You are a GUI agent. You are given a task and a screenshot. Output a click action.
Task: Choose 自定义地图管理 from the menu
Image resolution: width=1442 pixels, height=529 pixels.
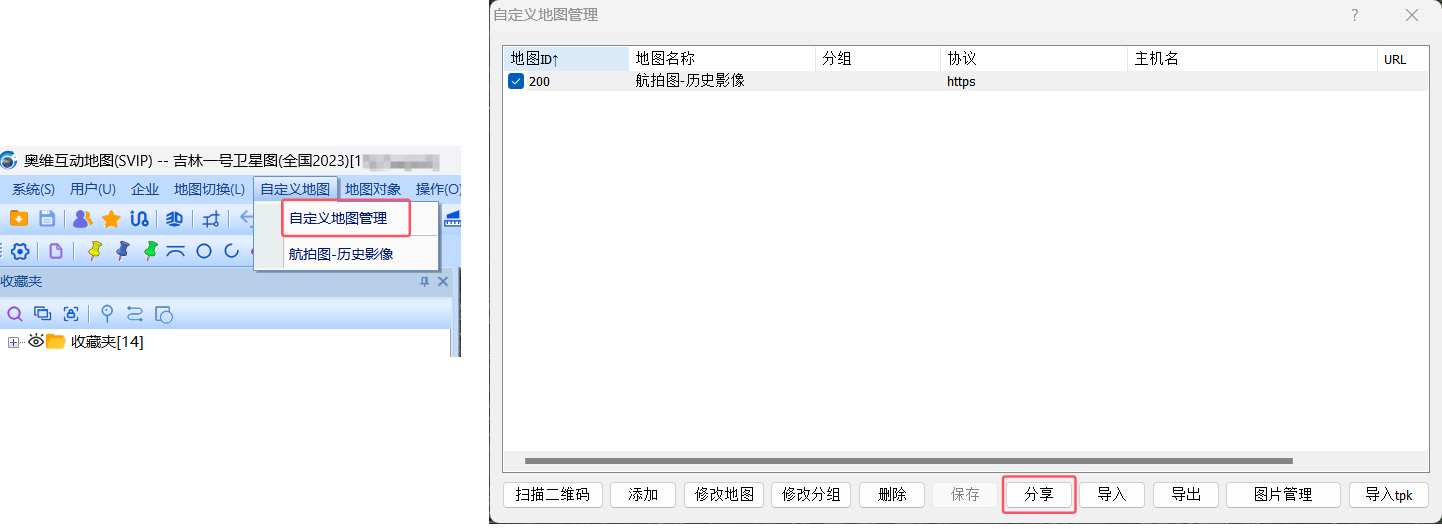(x=338, y=218)
